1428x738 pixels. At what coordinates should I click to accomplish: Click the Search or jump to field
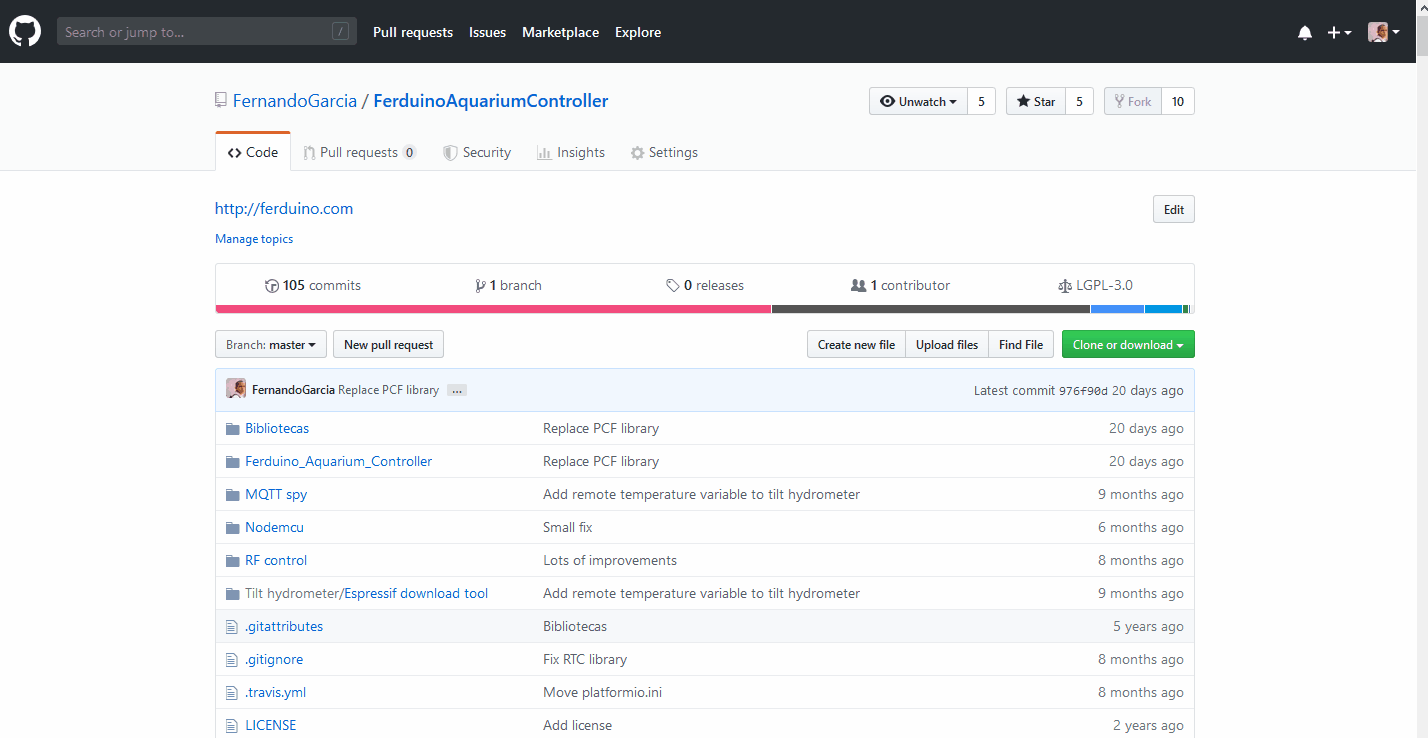coord(207,32)
